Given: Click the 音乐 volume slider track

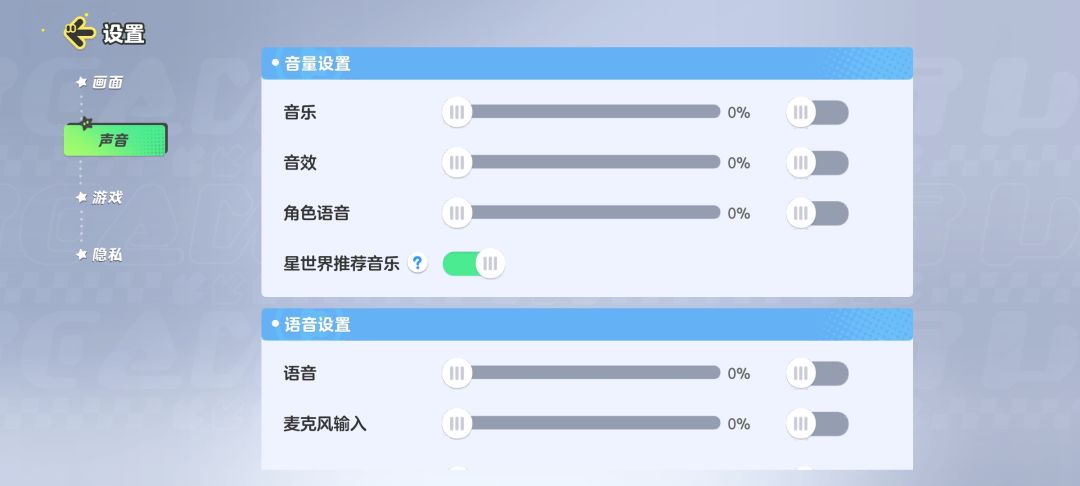Looking at the screenshot, I should (590, 112).
